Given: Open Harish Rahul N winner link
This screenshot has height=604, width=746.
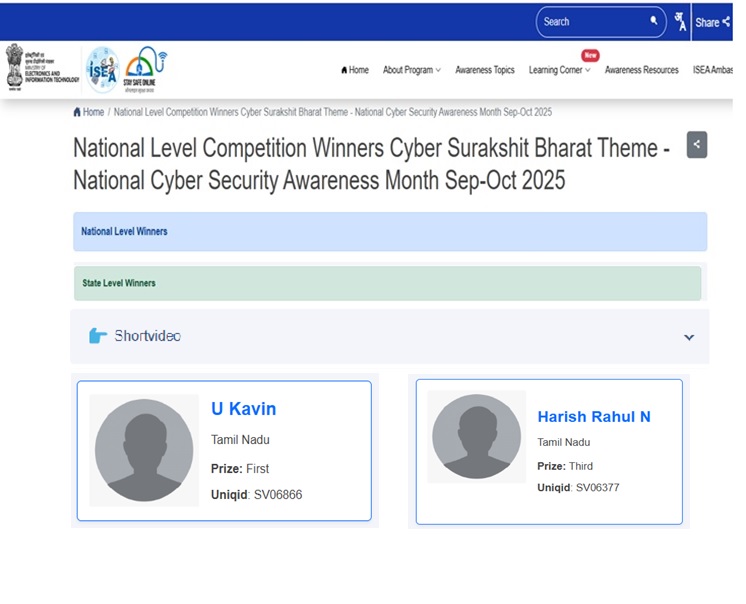Looking at the screenshot, I should click(593, 417).
